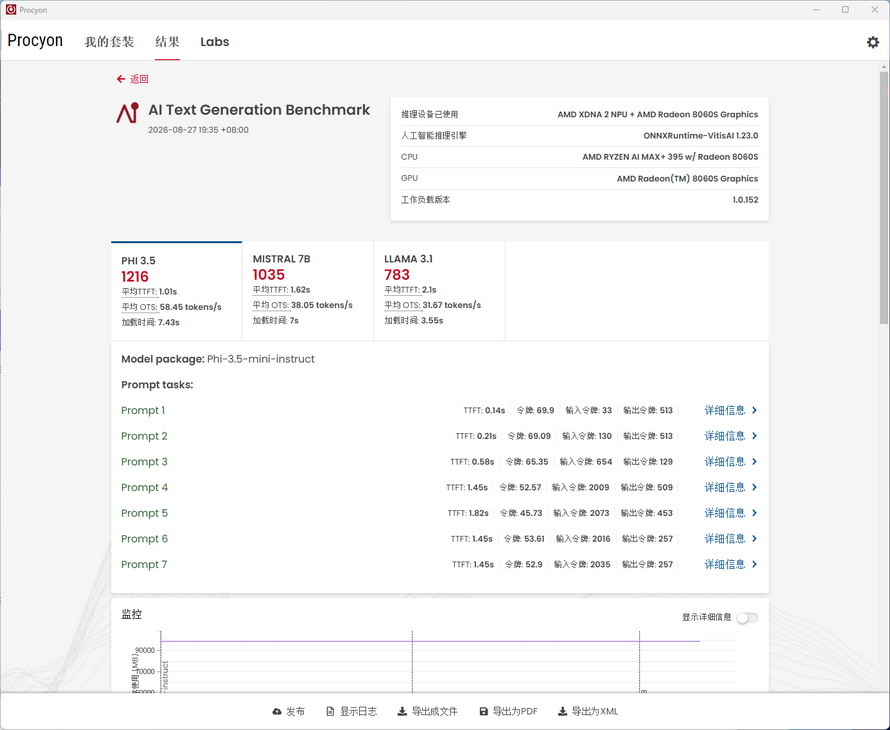The image size is (890, 730).
Task: Click the Mistral 7B score 1035
Action: pos(268,275)
